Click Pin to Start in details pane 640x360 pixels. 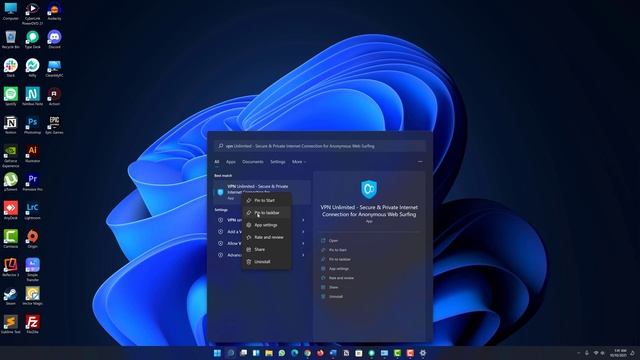coord(338,250)
